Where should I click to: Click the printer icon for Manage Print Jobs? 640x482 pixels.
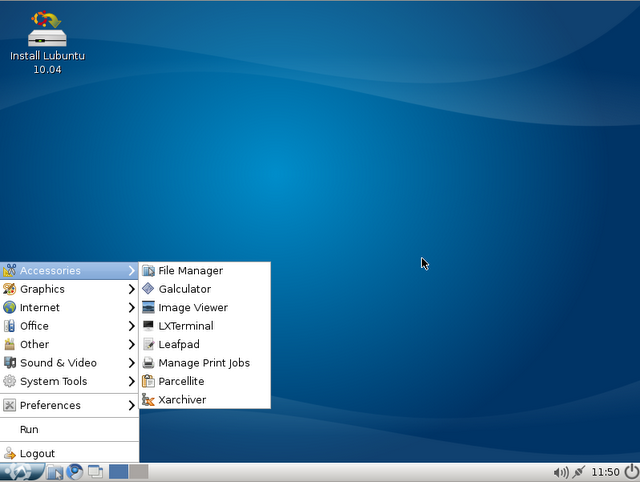click(149, 363)
